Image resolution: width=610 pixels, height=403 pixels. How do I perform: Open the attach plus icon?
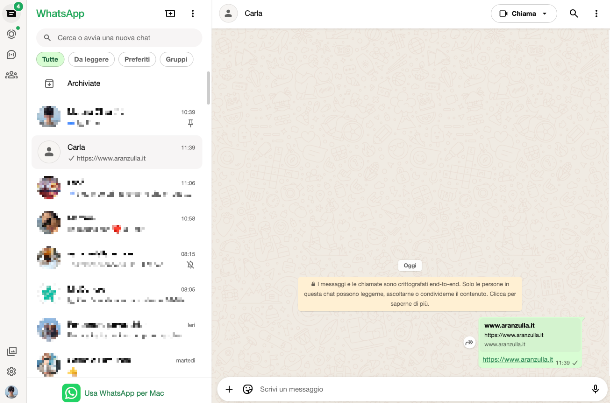click(x=229, y=389)
